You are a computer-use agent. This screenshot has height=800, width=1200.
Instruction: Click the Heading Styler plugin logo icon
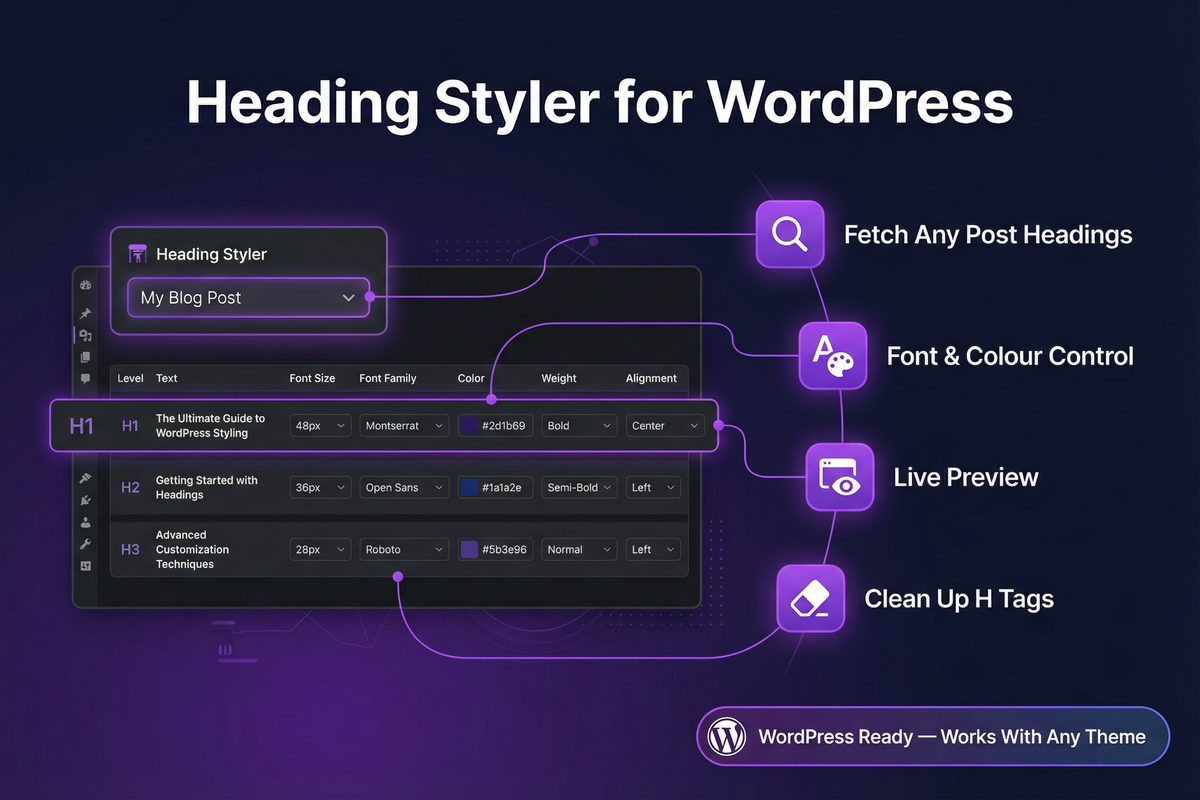pyautogui.click(x=138, y=254)
